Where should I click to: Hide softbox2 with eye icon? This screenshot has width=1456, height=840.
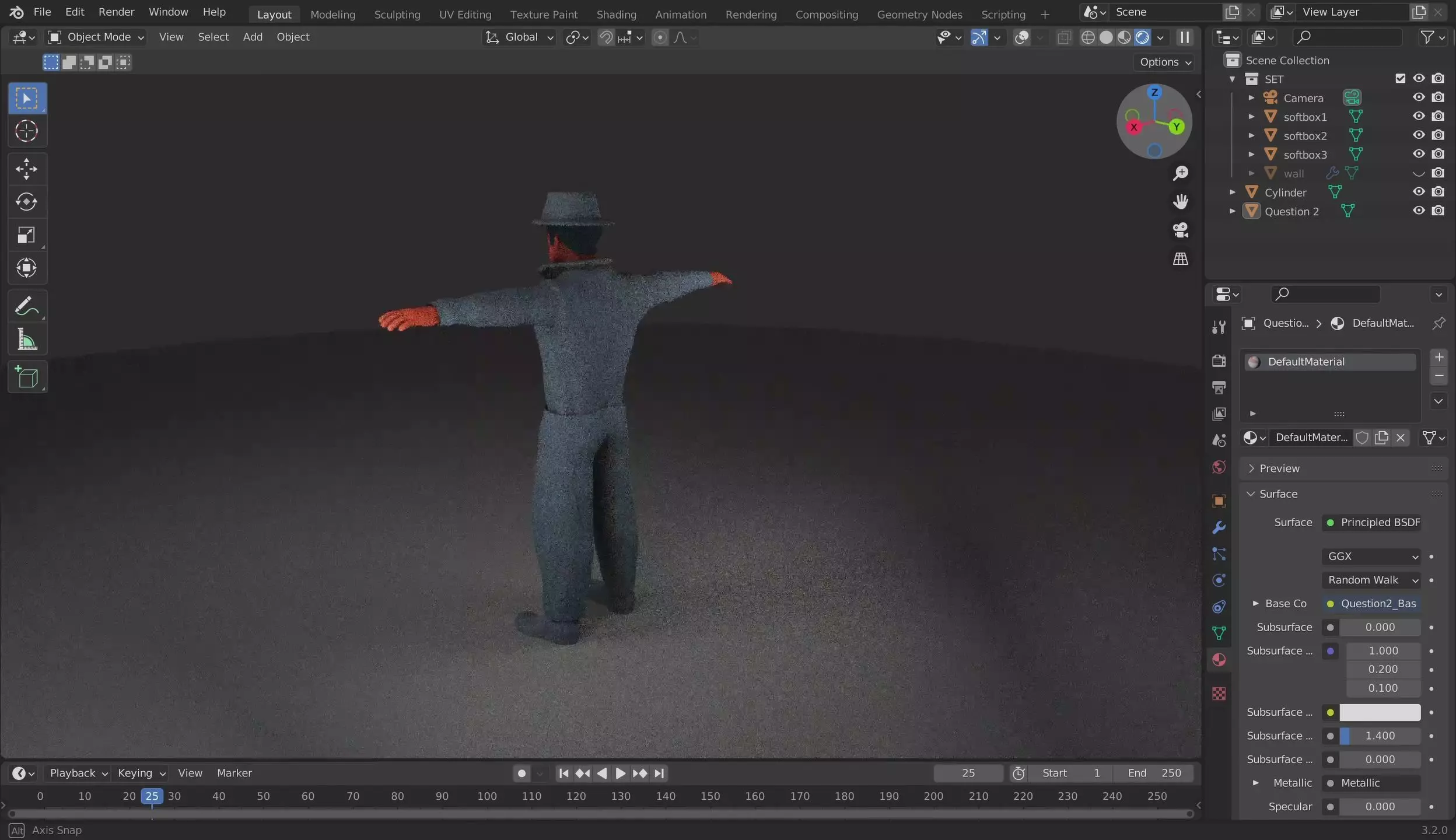[x=1419, y=135]
